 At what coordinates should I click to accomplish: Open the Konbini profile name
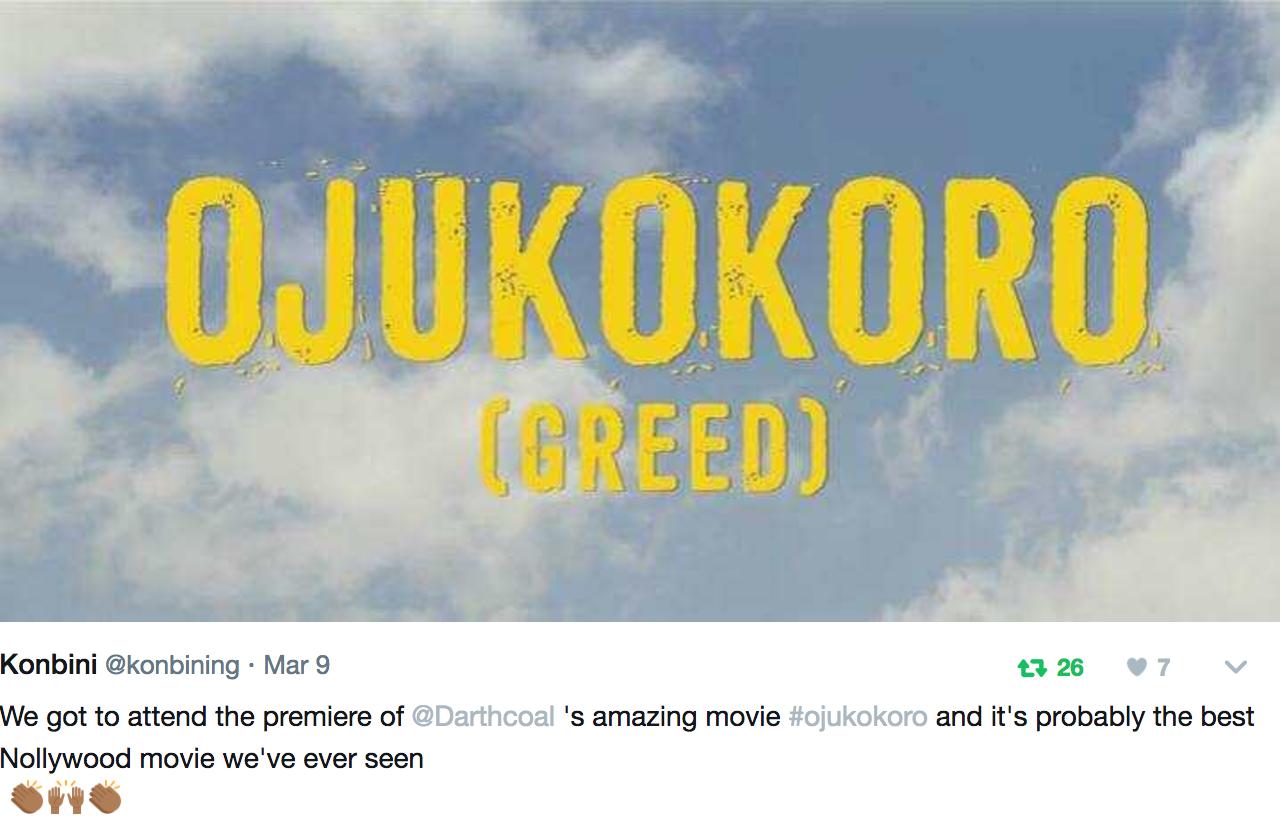click(48, 665)
